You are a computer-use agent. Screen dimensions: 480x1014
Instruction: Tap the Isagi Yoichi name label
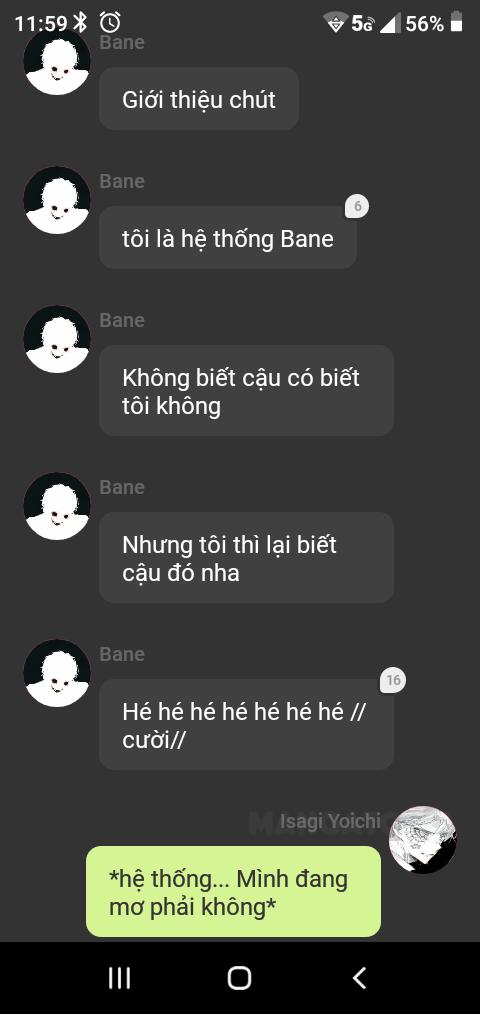click(x=331, y=821)
